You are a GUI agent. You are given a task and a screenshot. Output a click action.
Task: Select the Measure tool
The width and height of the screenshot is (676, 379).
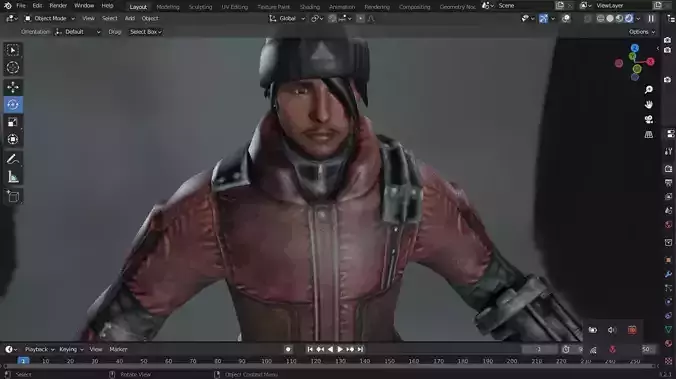[x=13, y=177]
